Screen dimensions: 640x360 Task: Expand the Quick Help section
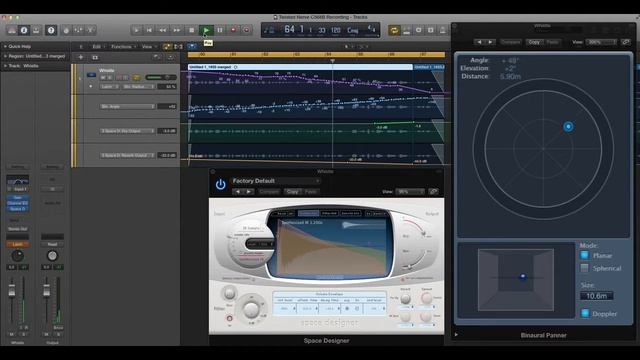(x=5, y=47)
